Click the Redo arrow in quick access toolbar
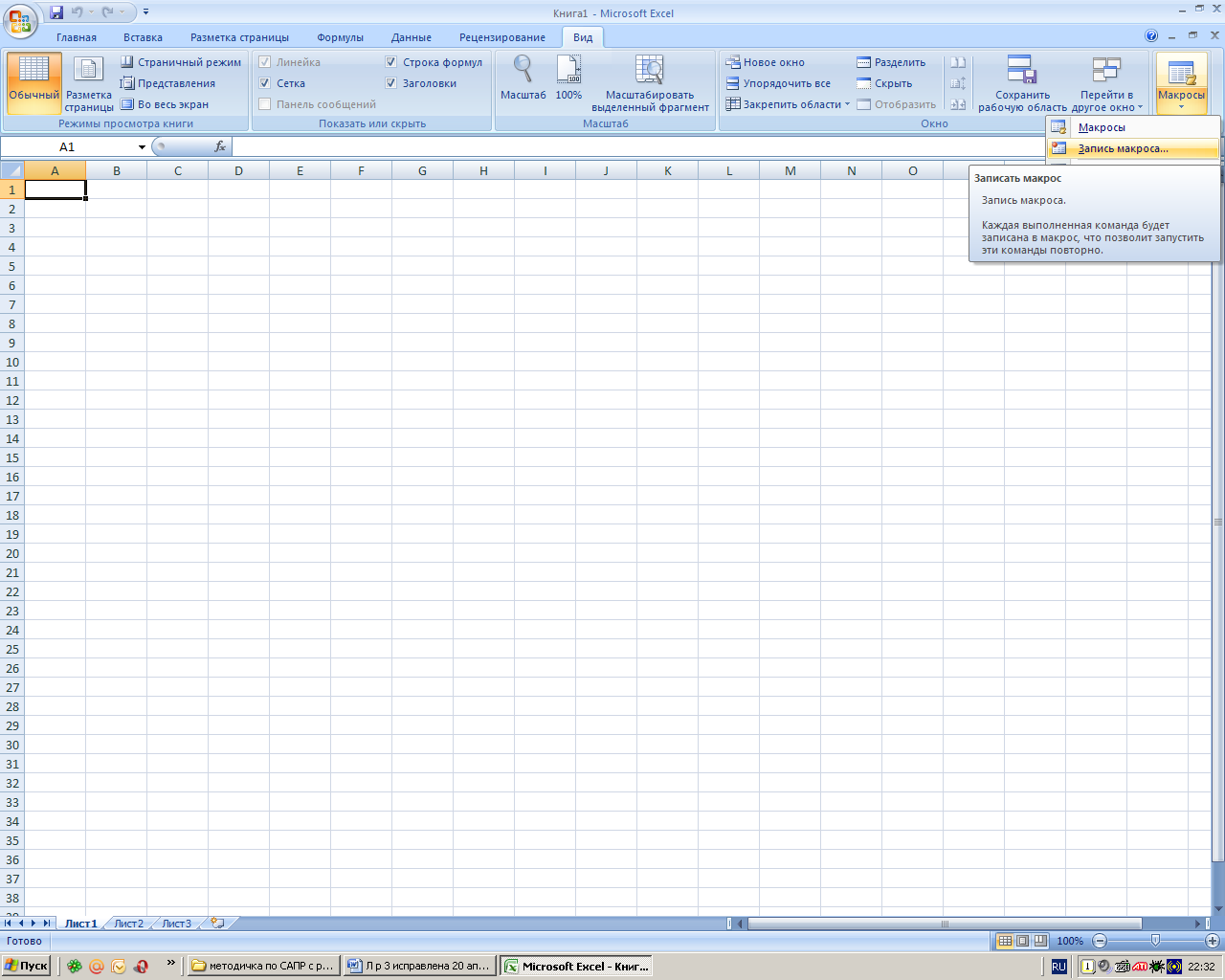The height and width of the screenshot is (980, 1225). pyautogui.click(x=108, y=12)
